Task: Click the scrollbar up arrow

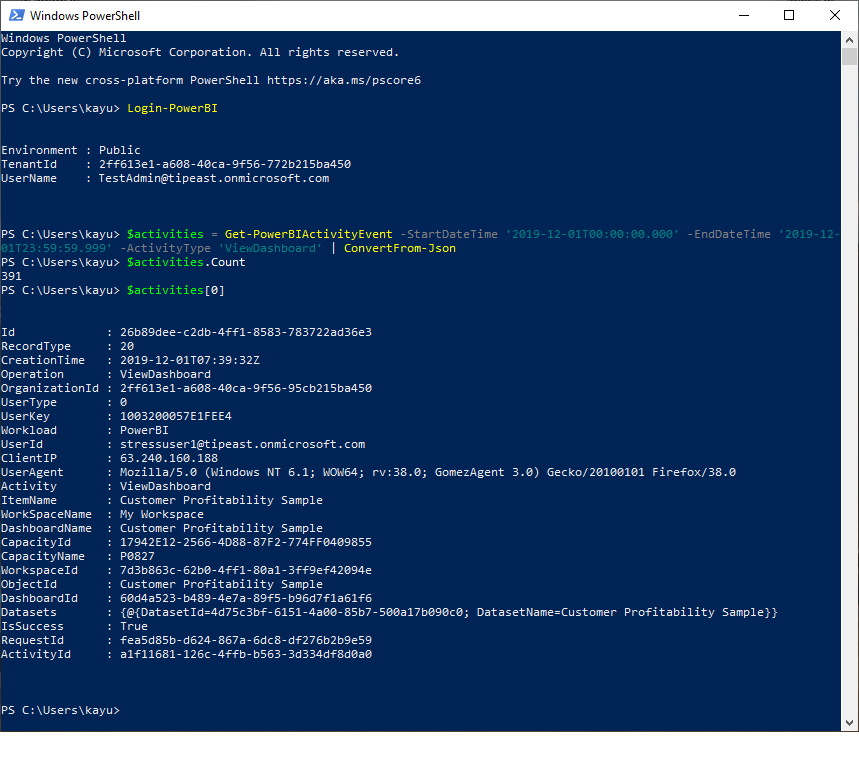Action: point(849,39)
